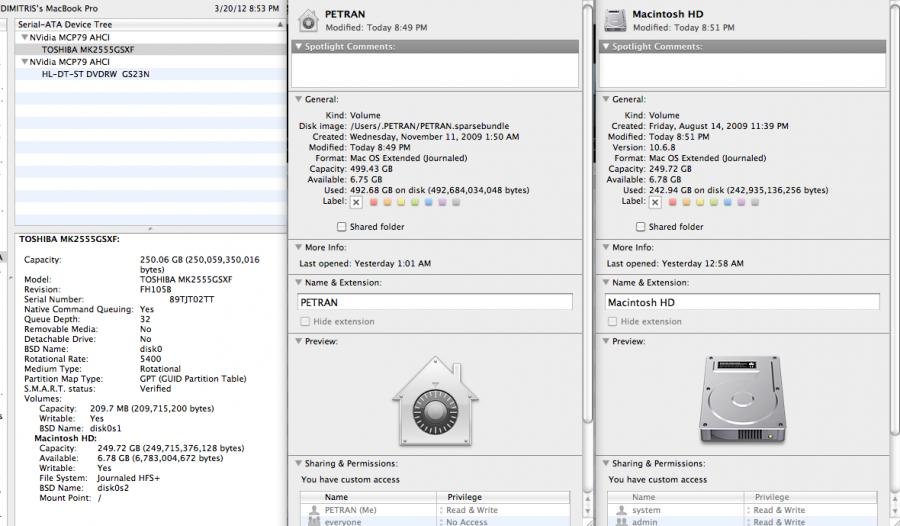
Task: Collapse Name & Extension section in PETRAN window
Action: (298, 283)
